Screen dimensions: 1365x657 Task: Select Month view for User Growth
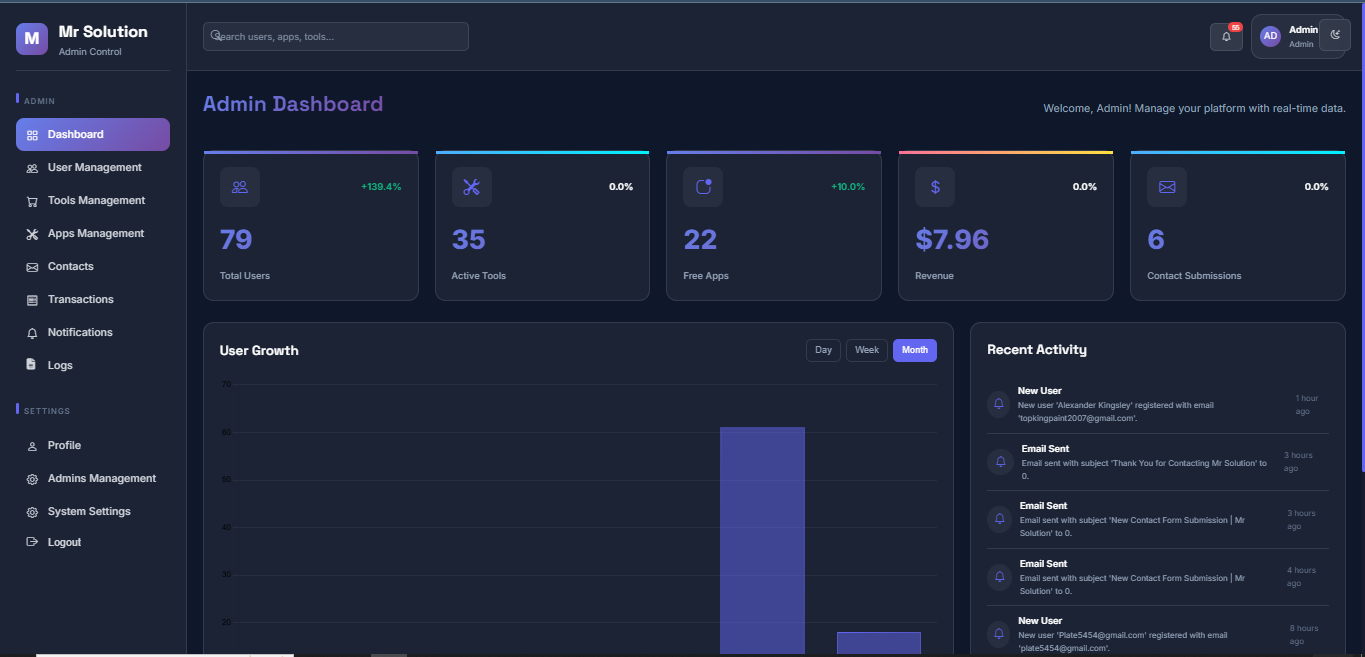pyautogui.click(x=915, y=350)
